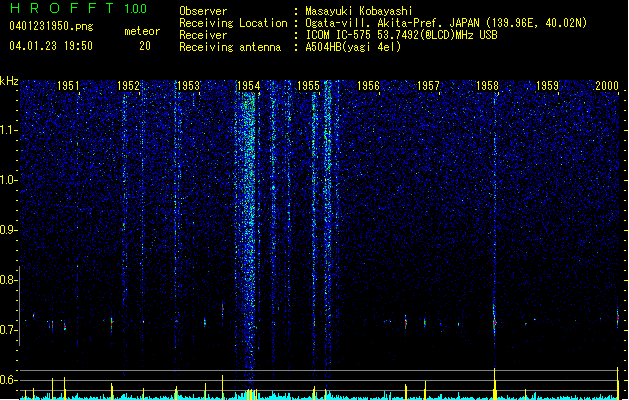Click the Receiver label

point(203,35)
